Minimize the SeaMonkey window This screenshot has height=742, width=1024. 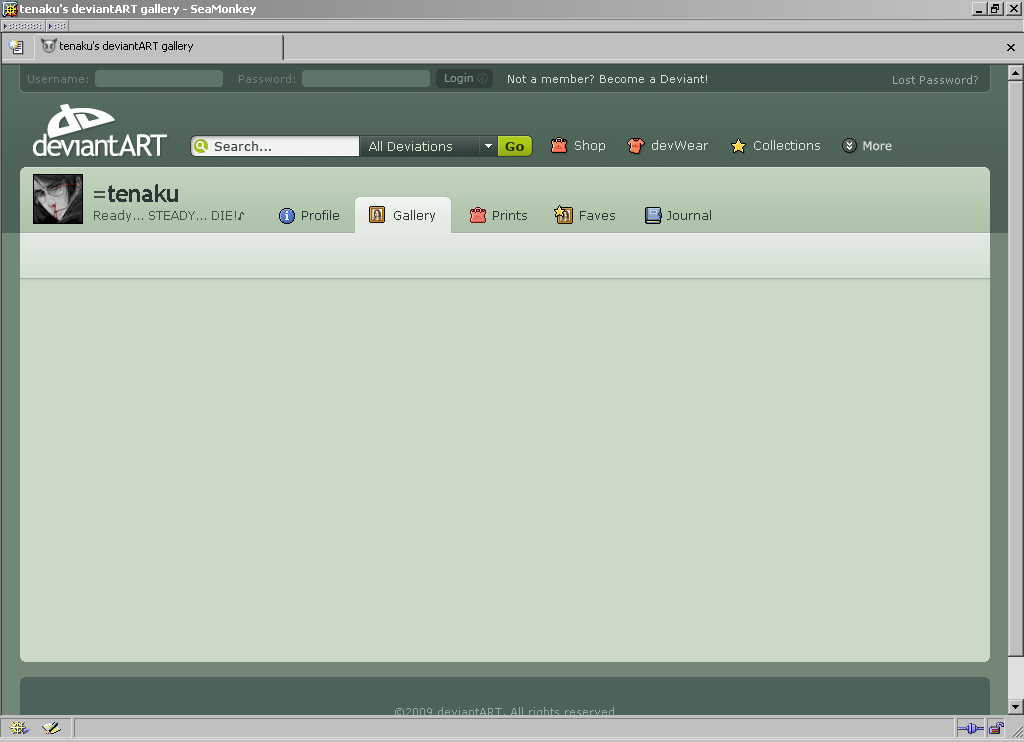pos(978,9)
